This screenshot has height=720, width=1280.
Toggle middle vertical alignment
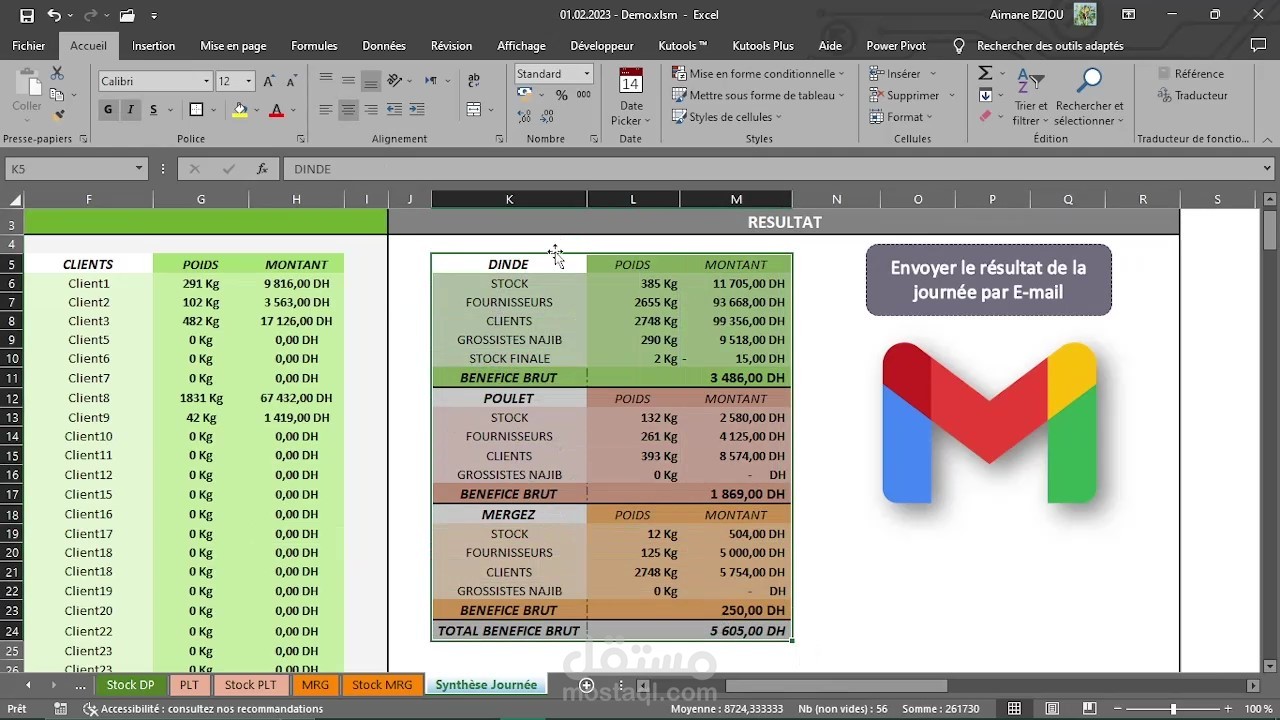coord(348,81)
